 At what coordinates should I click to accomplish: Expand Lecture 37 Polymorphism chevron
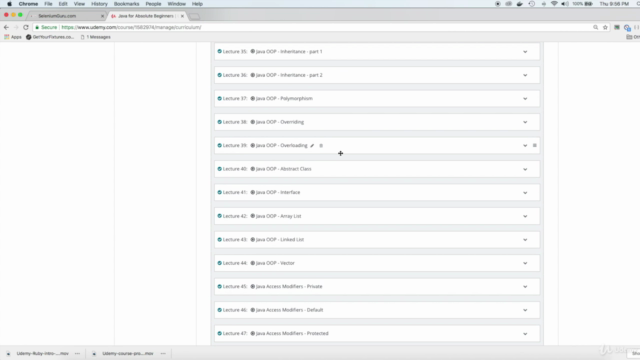[x=525, y=99]
